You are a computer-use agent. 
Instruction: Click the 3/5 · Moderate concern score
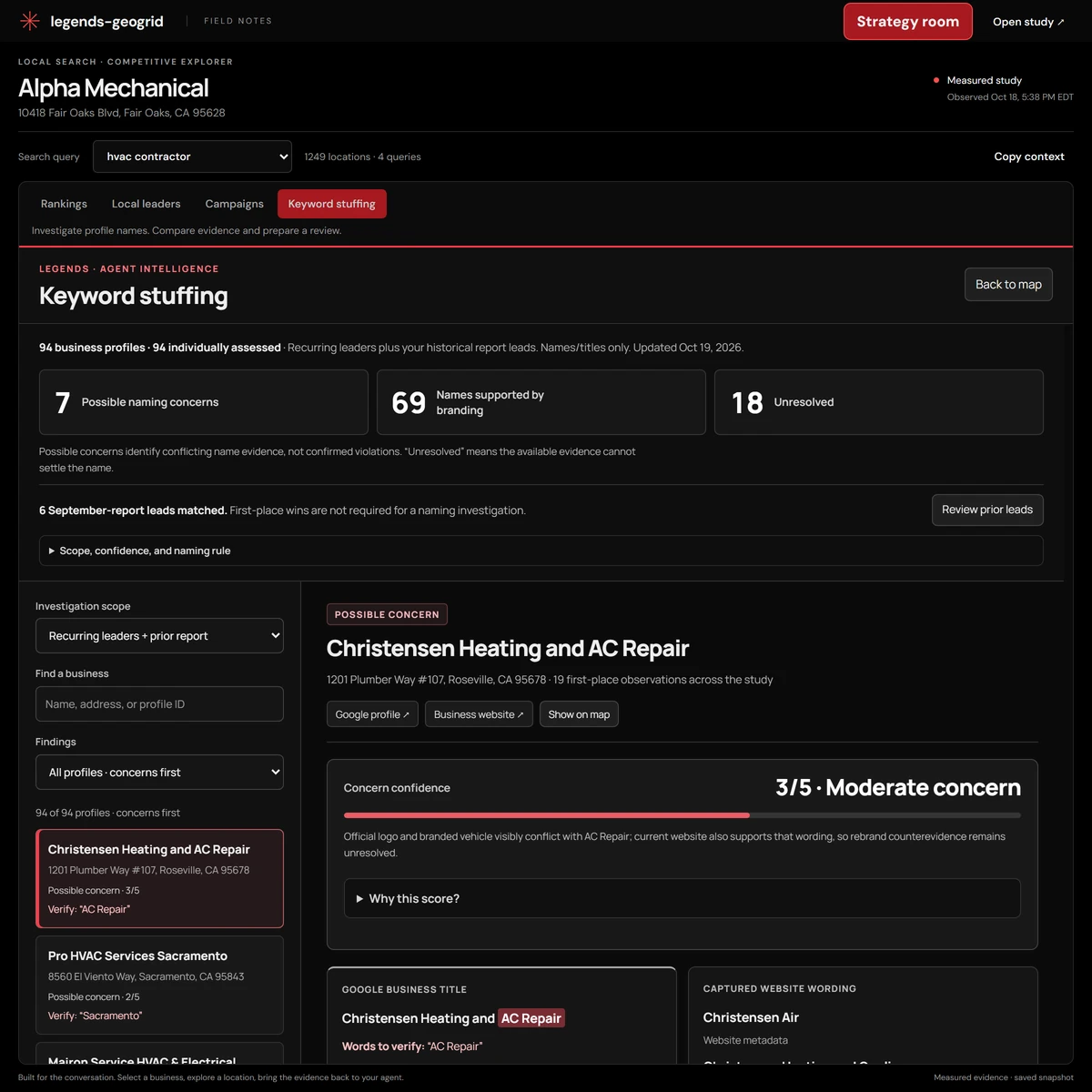898,788
